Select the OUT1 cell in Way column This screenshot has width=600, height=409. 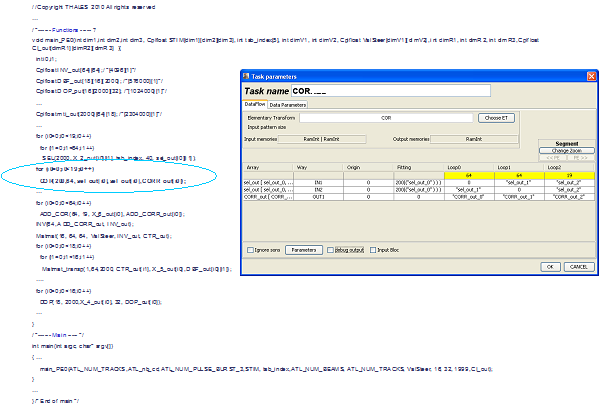coord(316,196)
